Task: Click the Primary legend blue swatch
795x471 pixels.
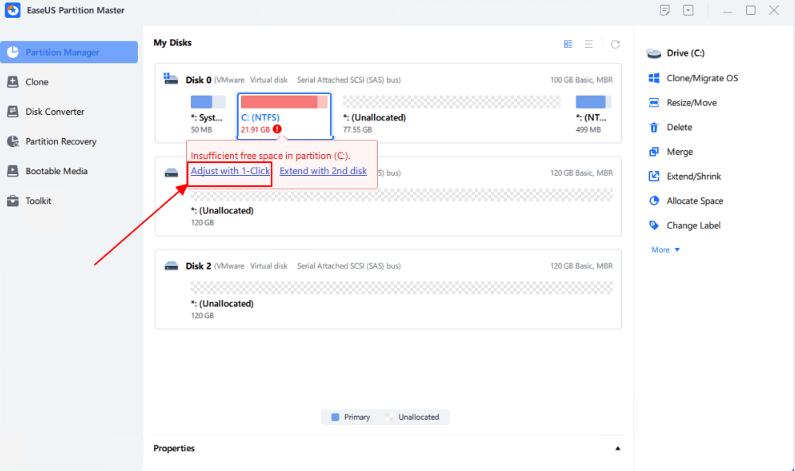Action: [x=335, y=417]
